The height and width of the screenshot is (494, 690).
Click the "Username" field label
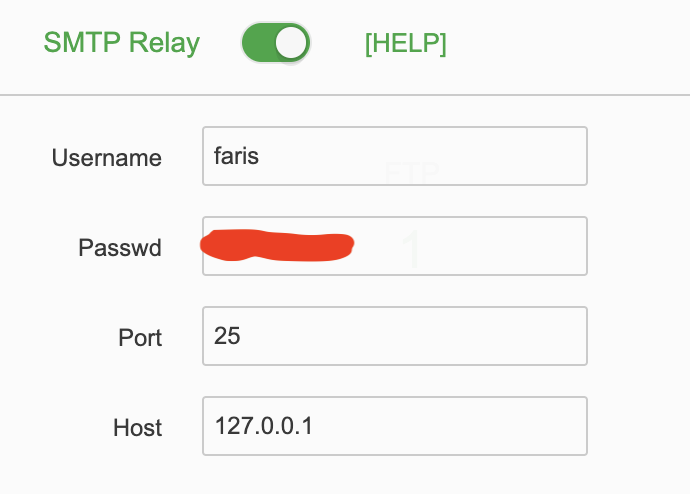pyautogui.click(x=107, y=158)
